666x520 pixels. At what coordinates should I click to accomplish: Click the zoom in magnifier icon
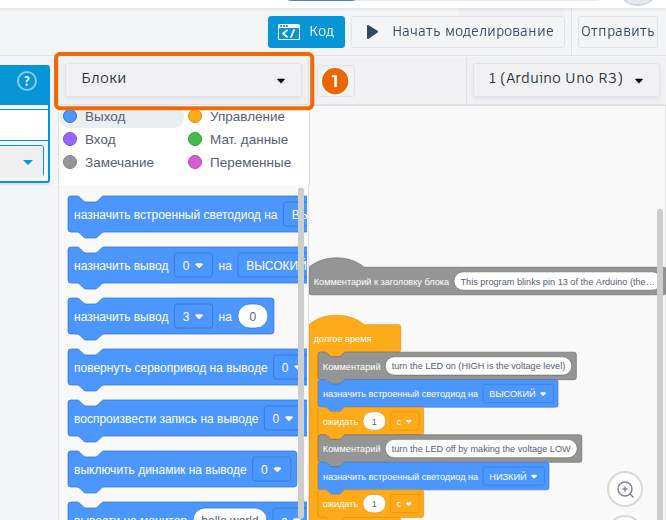[x=625, y=489]
